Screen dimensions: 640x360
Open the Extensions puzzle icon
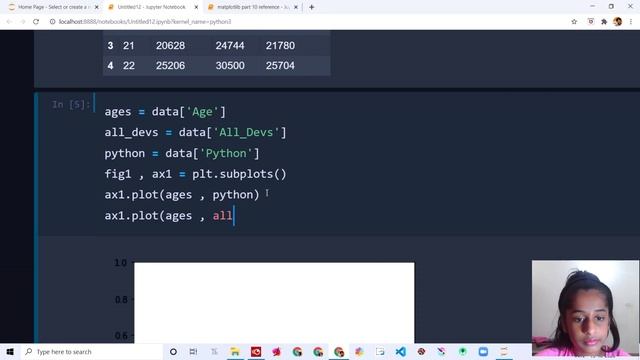604,22
